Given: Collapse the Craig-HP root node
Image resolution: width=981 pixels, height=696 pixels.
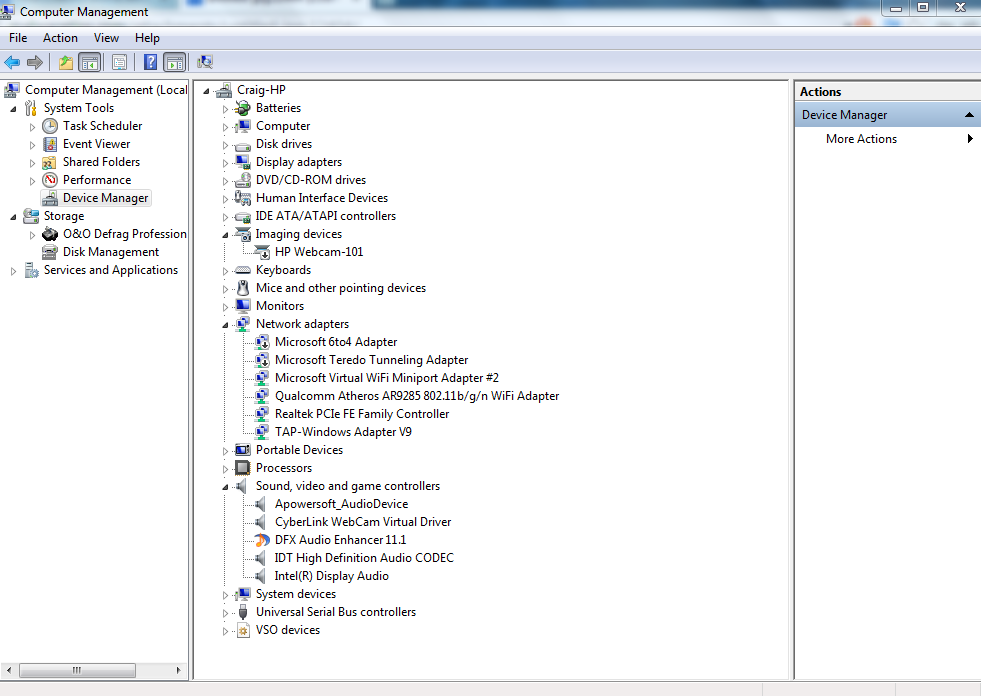Looking at the screenshot, I should click(x=206, y=91).
